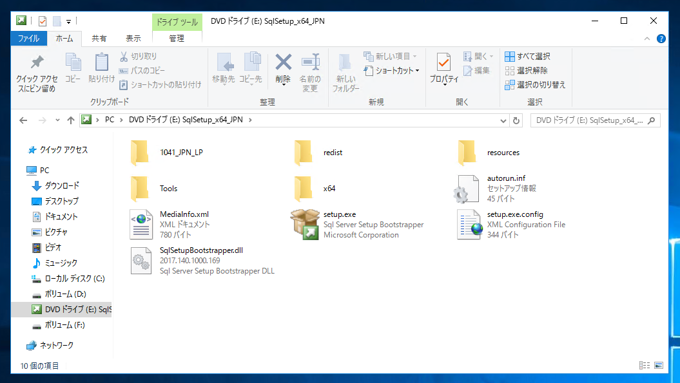
Task: Switch to large icons view in status bar
Action: [x=659, y=366]
